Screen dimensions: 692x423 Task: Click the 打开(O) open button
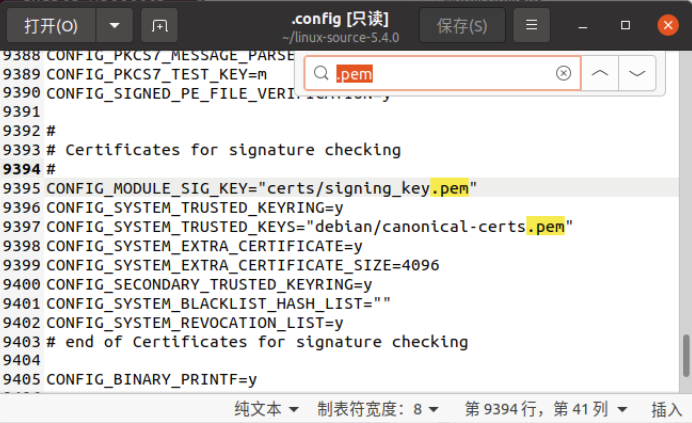tap(51, 24)
